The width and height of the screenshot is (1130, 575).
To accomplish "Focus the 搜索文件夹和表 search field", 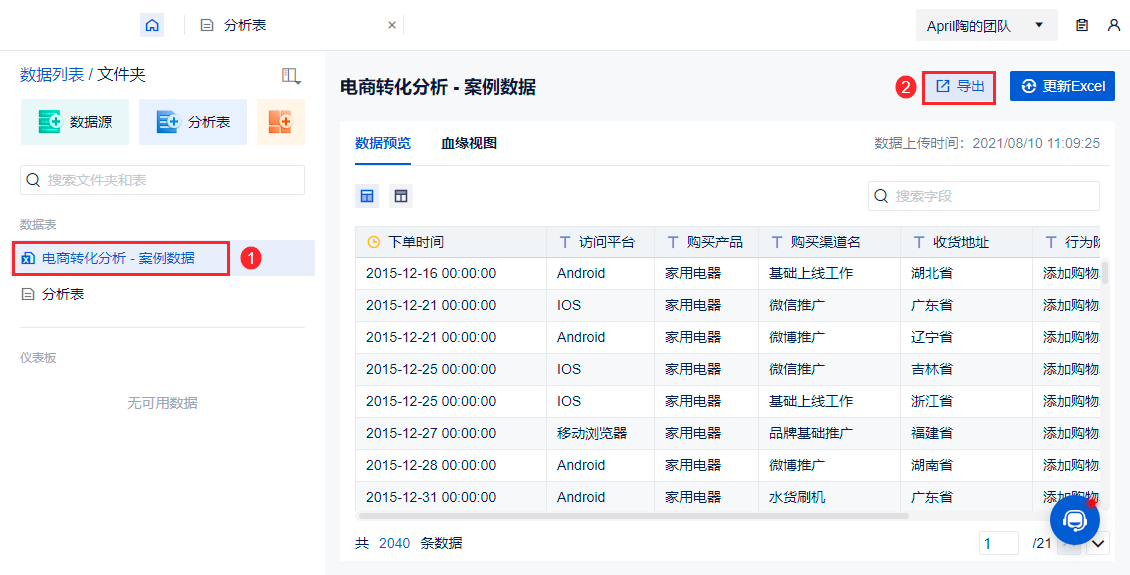I will coord(162,180).
